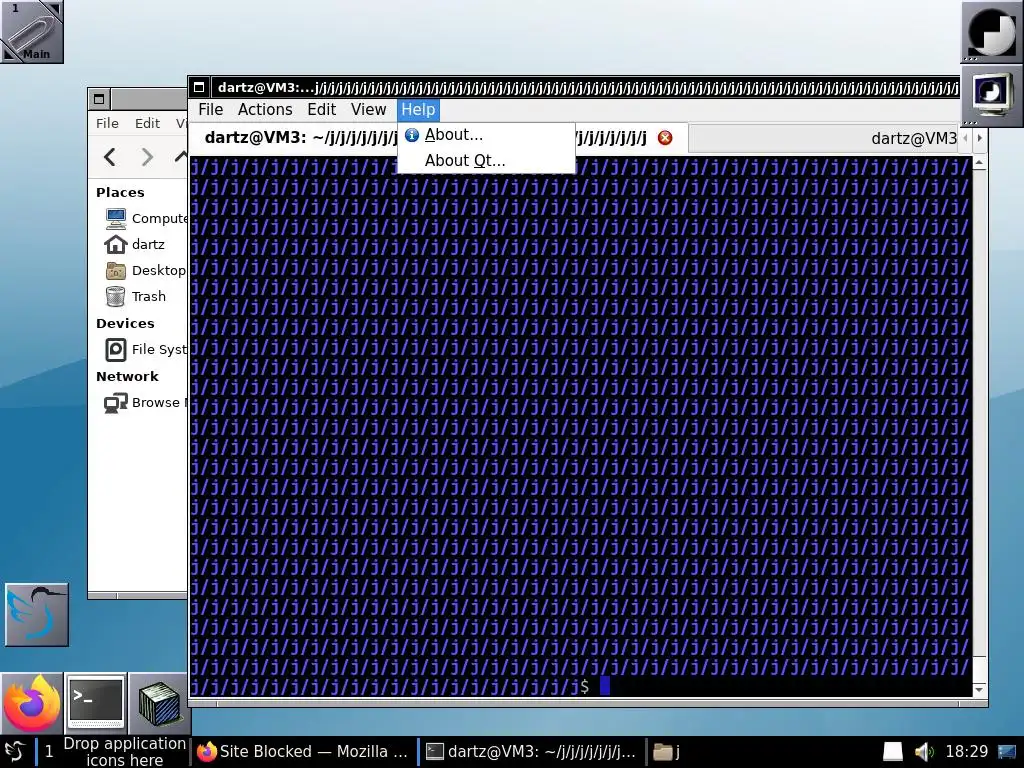
Task: Go back in the file manager
Action: (110, 157)
